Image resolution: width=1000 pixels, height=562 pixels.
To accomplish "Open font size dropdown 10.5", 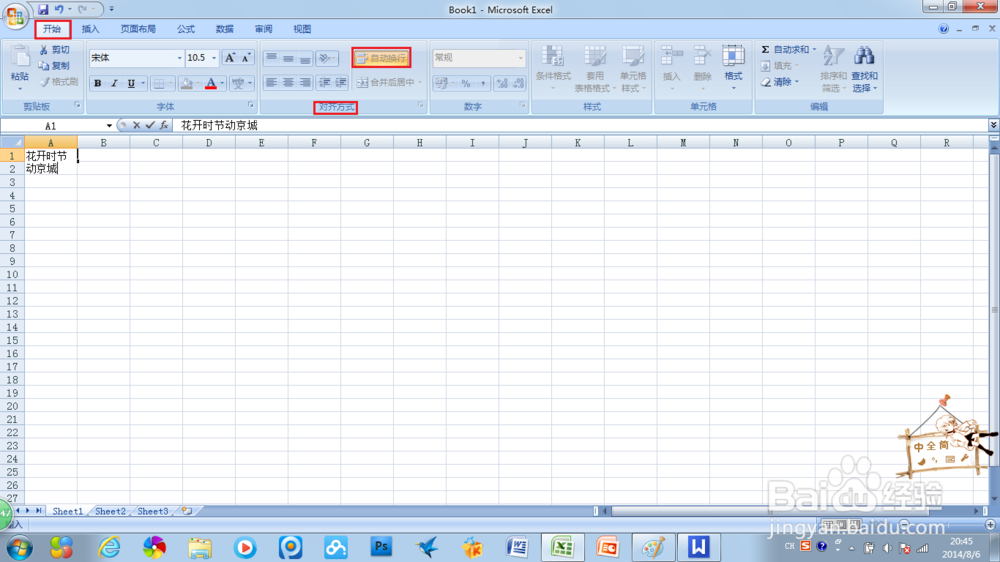I will 214,58.
